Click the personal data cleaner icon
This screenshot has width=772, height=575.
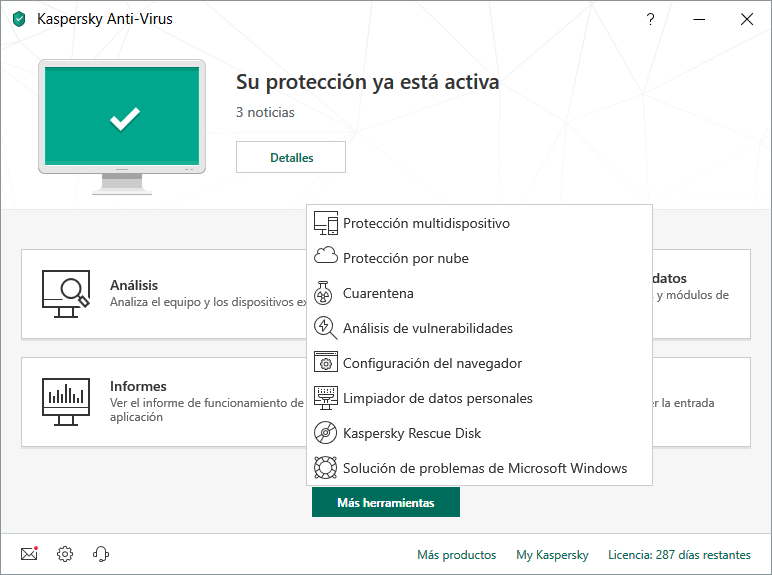point(326,398)
